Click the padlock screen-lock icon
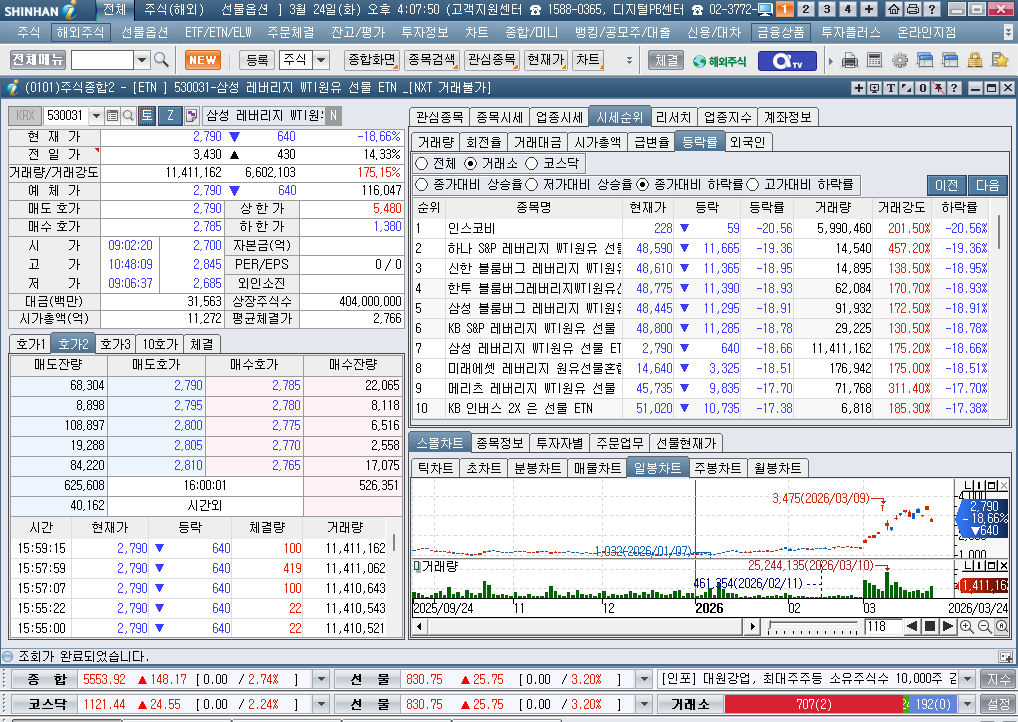Viewport: 1018px width, 722px height. pos(975,60)
